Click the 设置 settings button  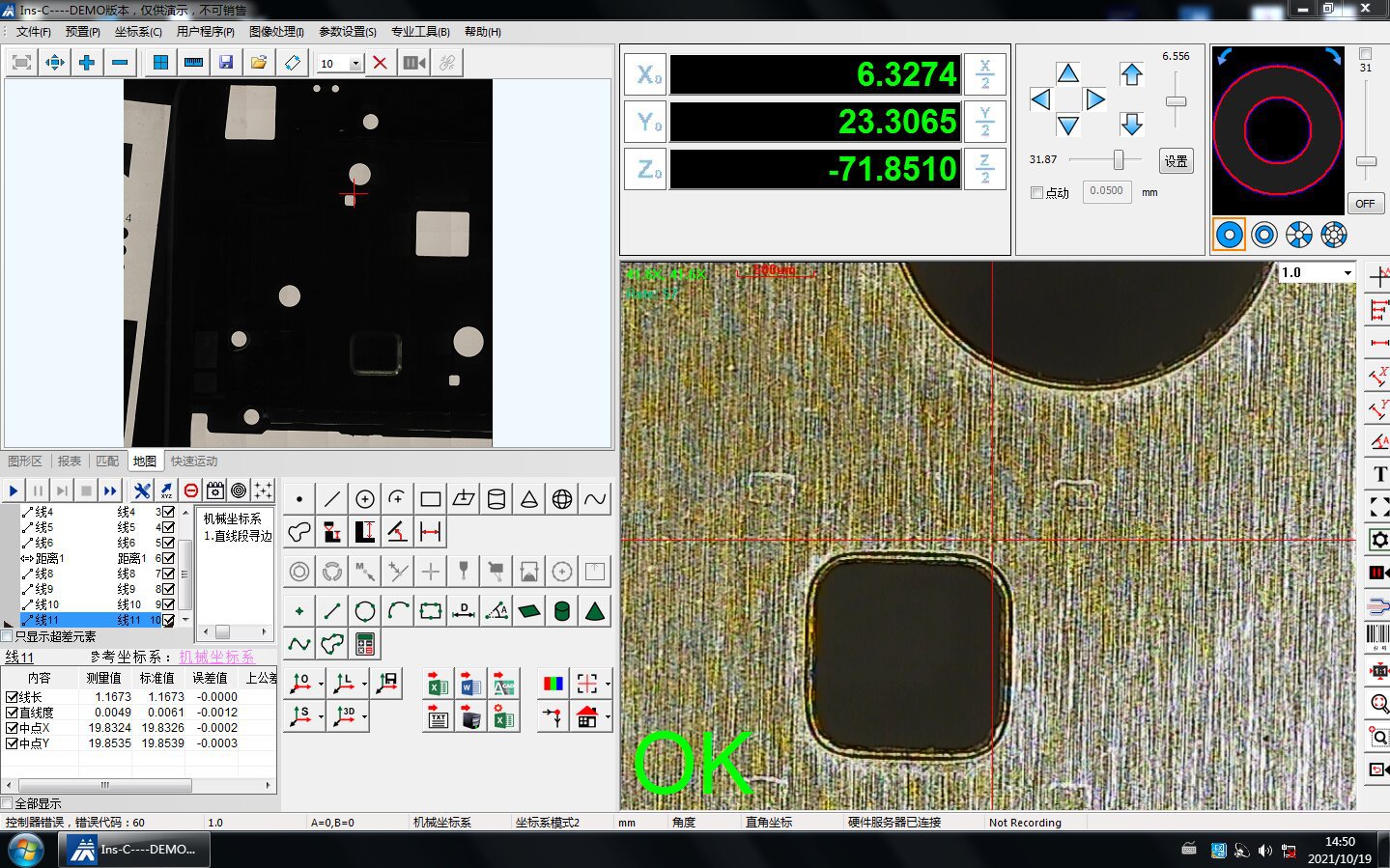1176,161
